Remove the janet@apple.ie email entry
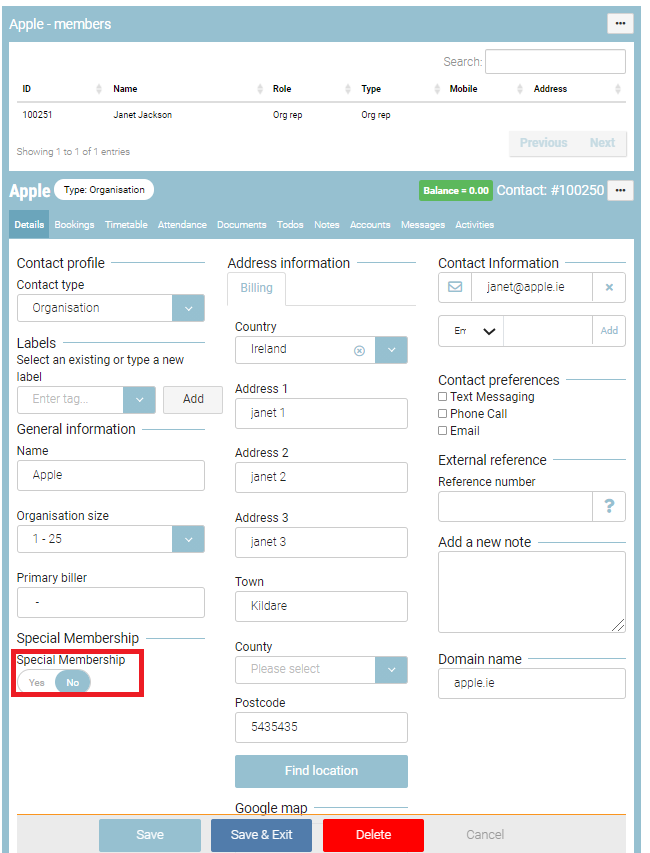 pyautogui.click(x=609, y=287)
